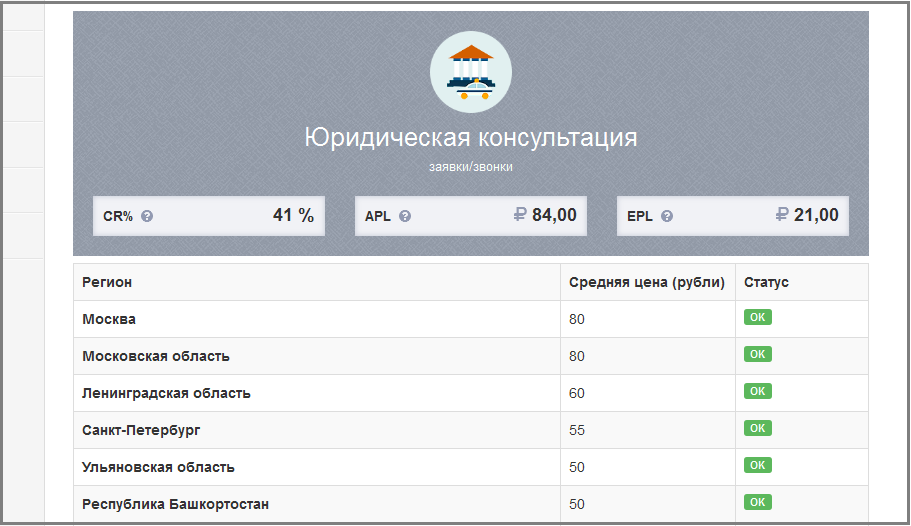
Task: Click the APL ₽ 84,00 value
Action: (x=545, y=214)
